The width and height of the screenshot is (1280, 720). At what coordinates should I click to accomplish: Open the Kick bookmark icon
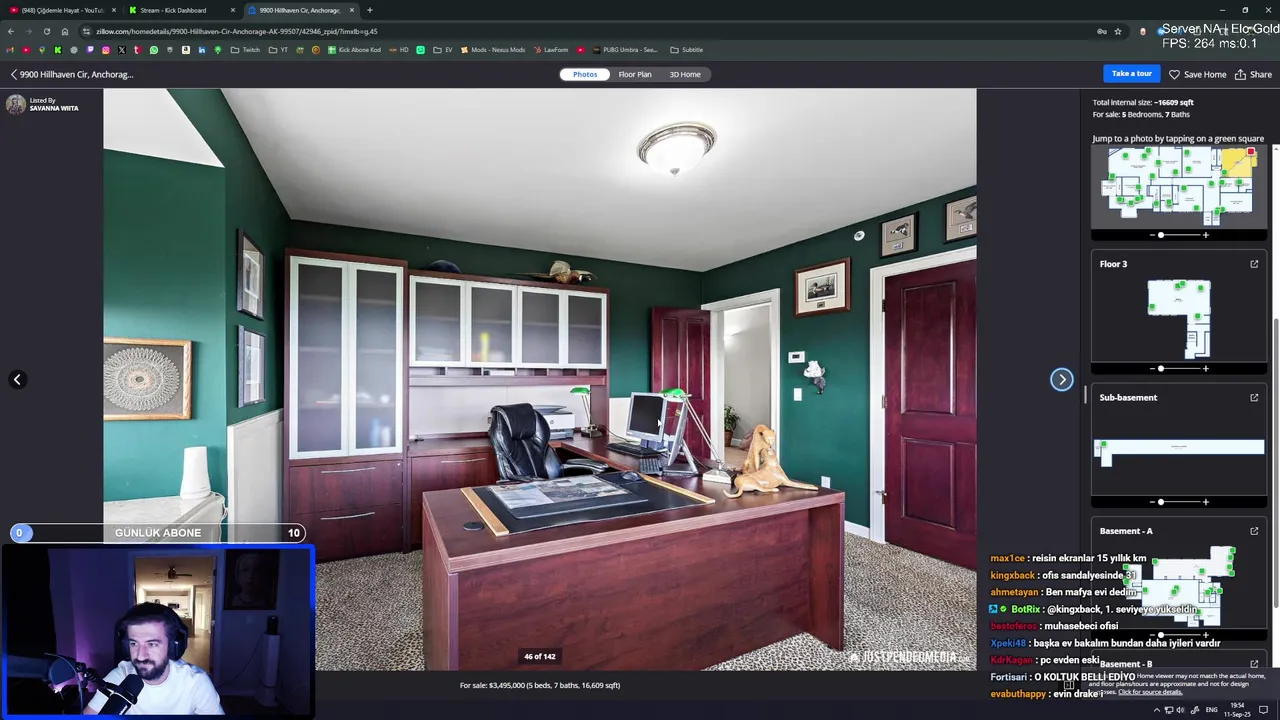pyautogui.click(x=58, y=50)
